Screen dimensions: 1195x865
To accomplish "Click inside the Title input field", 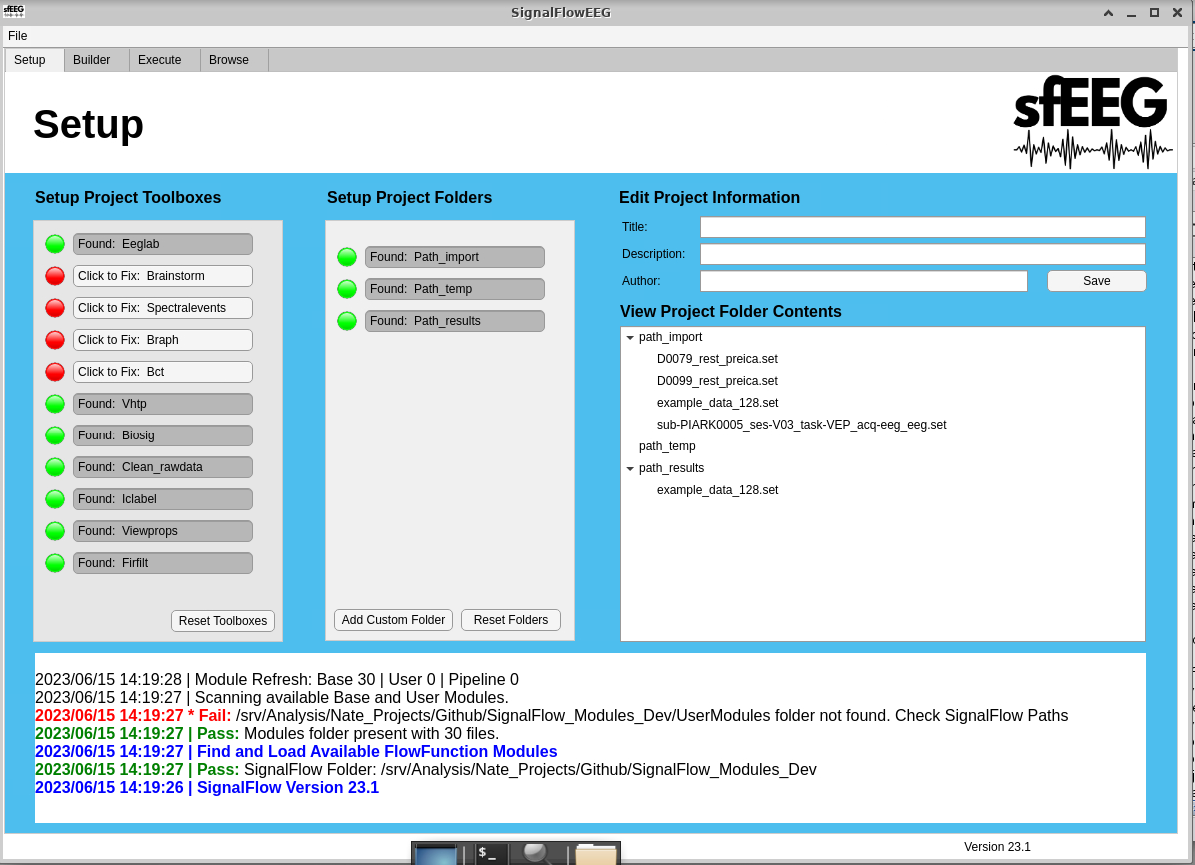I will coord(921,227).
